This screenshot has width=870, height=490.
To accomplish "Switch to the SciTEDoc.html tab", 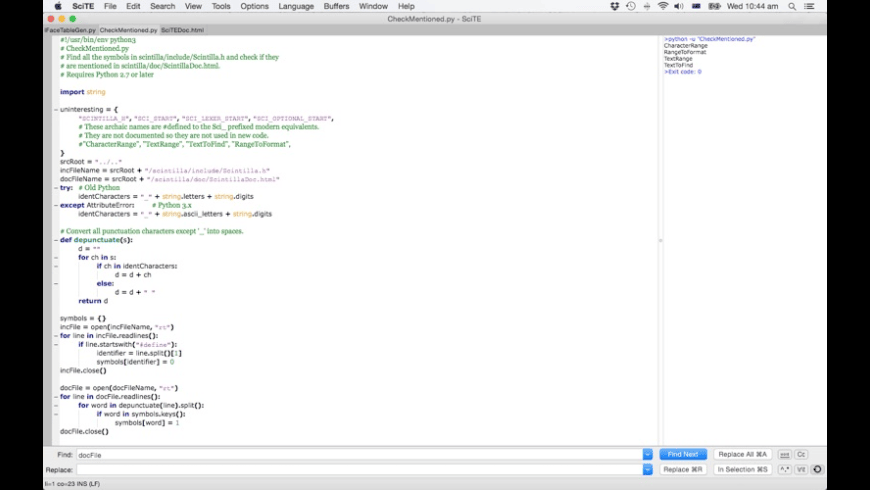I will [x=182, y=30].
